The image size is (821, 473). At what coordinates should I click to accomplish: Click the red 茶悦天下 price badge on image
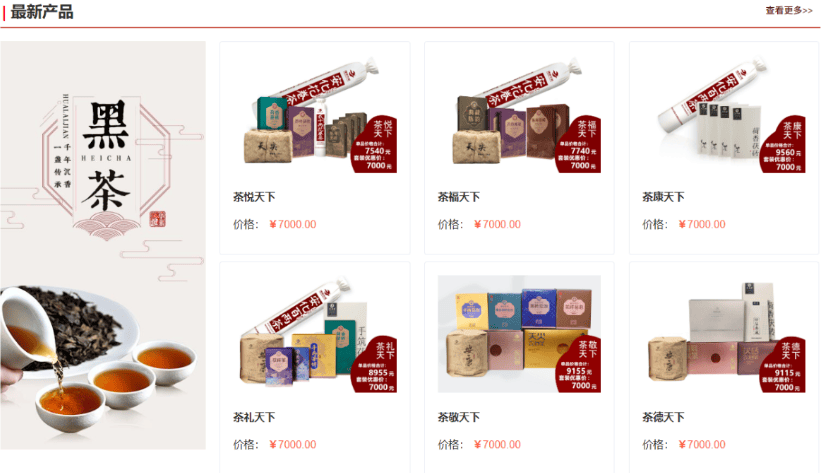[x=374, y=144]
